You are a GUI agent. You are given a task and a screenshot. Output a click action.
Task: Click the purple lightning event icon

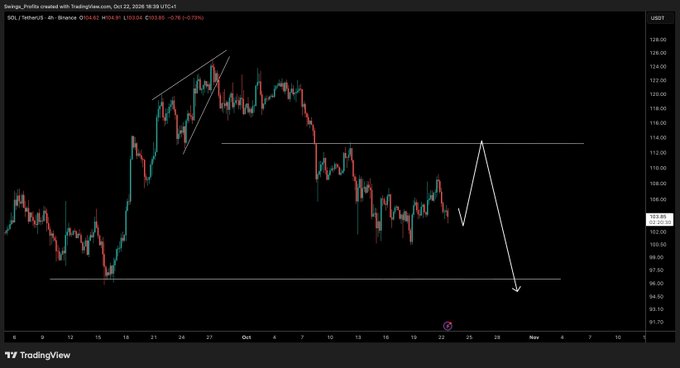click(448, 326)
